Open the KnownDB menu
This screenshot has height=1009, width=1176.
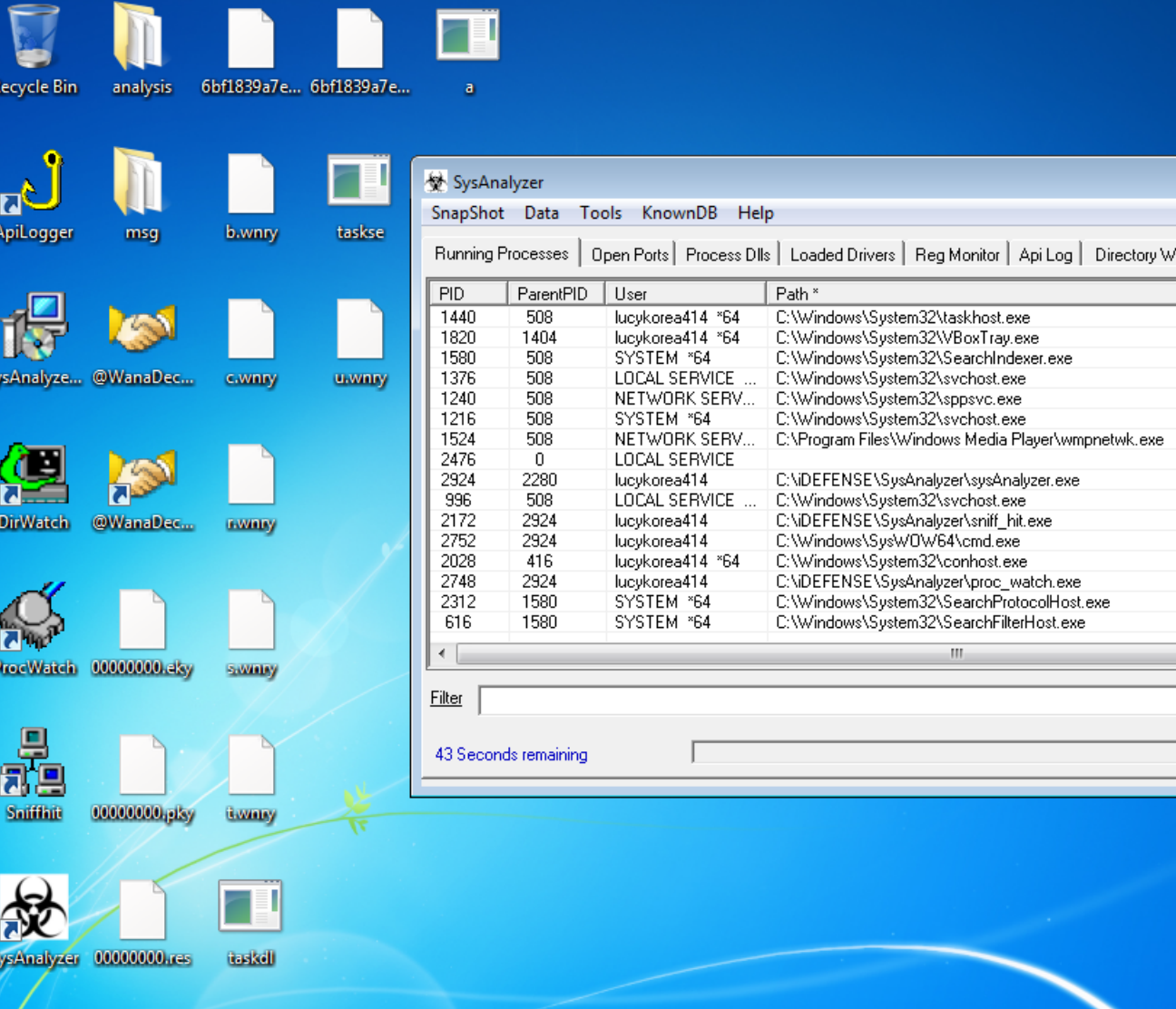click(x=680, y=212)
